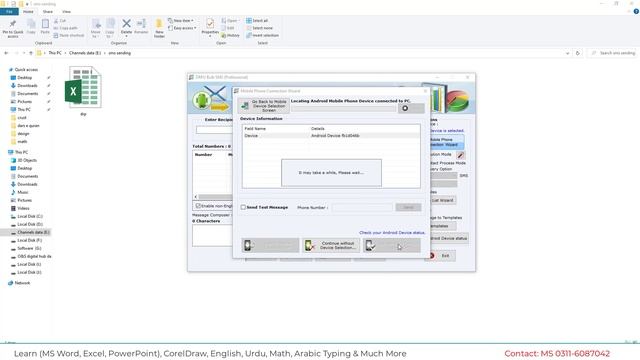Click Copy path in the ribbon
The width and height of the screenshot is (640, 360).
pyautogui.click(x=66, y=28)
